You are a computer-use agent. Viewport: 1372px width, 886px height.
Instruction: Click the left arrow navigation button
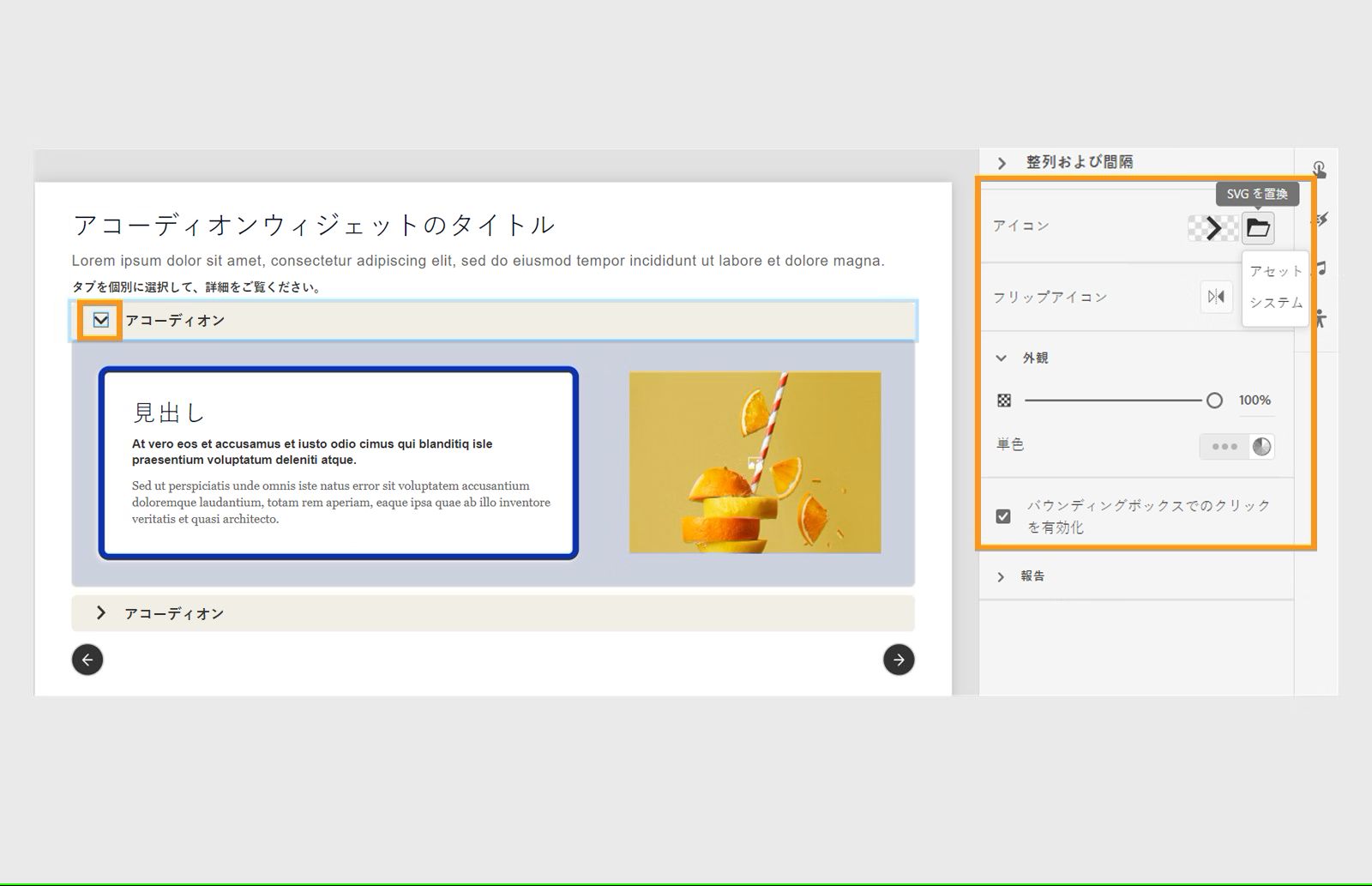(x=87, y=660)
